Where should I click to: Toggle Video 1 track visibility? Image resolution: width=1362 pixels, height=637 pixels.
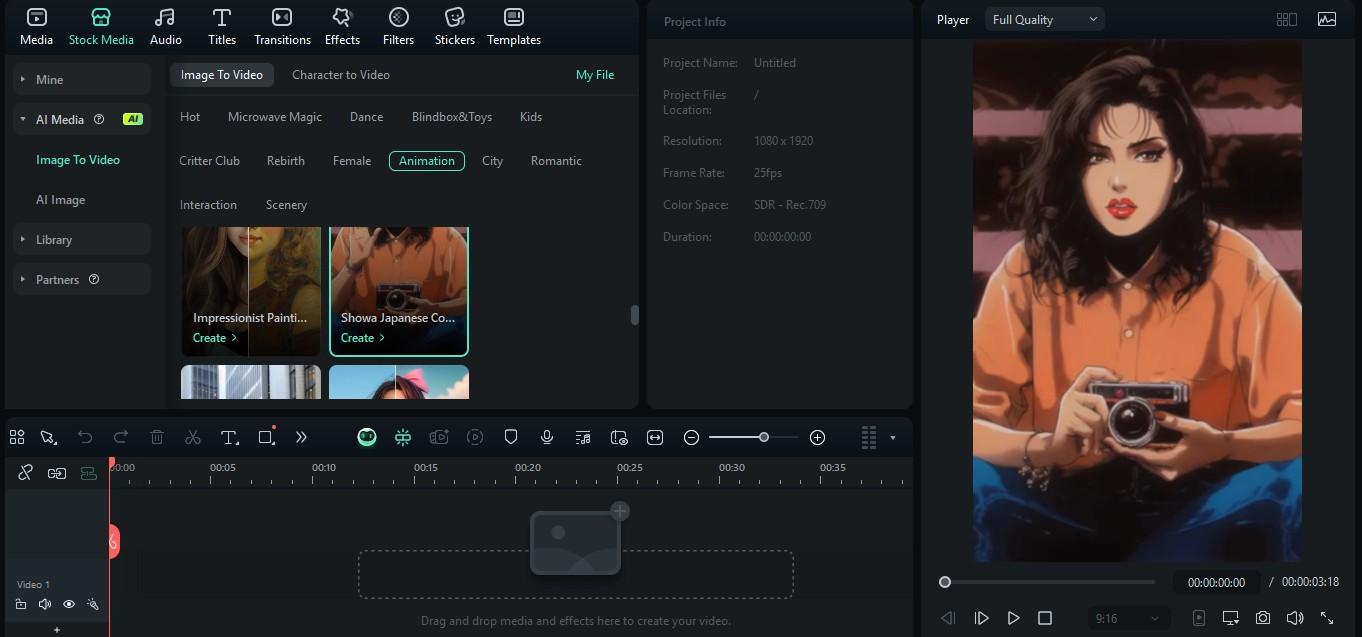(69, 604)
